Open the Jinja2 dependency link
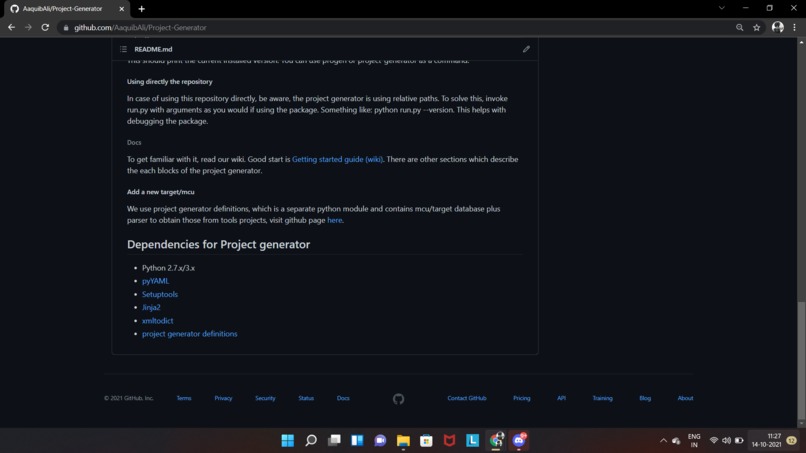 [151, 307]
